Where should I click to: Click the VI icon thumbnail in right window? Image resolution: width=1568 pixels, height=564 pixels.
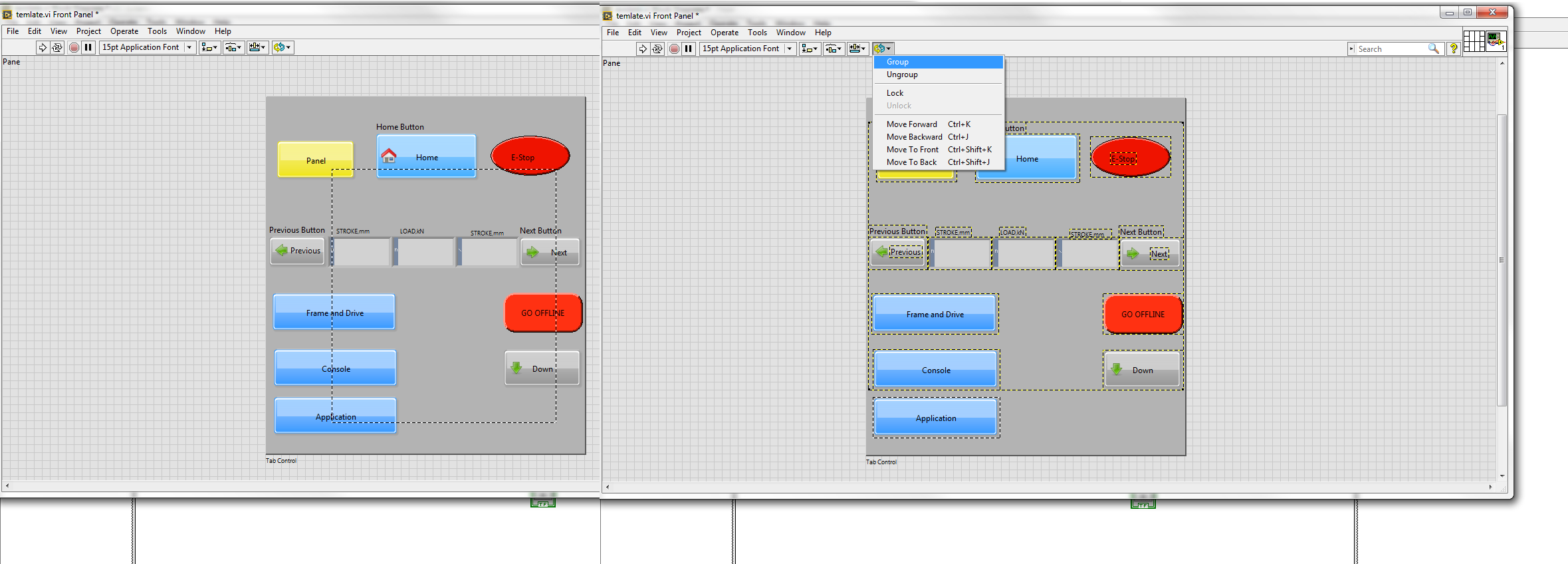(1496, 41)
